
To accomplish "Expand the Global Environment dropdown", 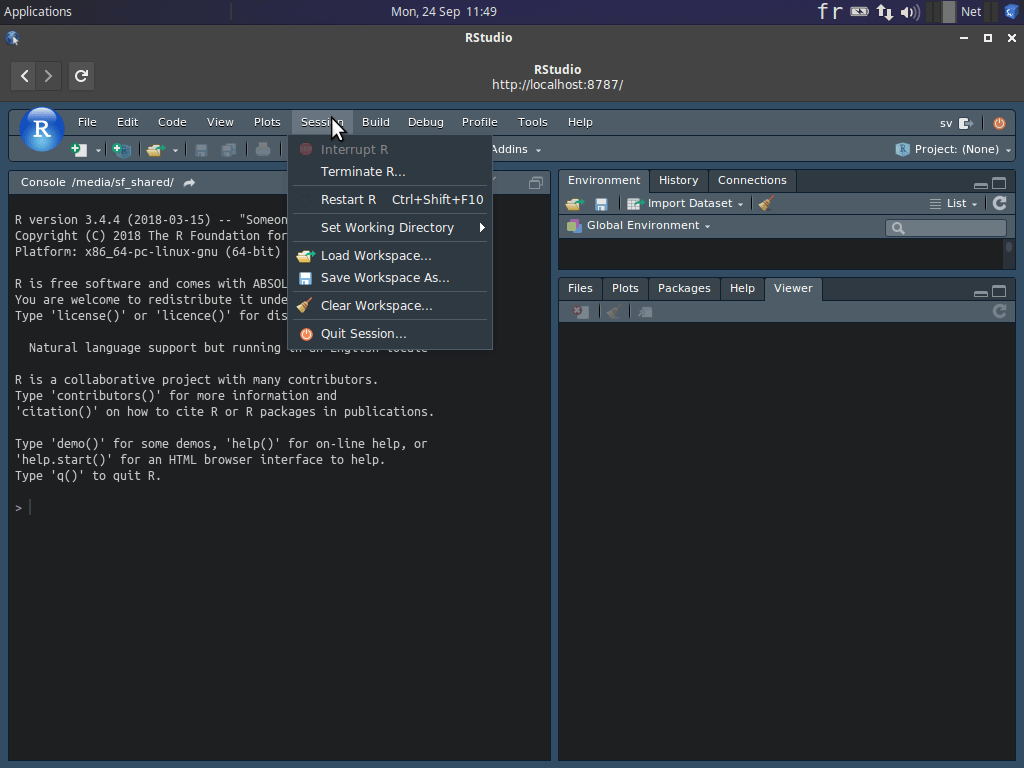I will [639, 225].
